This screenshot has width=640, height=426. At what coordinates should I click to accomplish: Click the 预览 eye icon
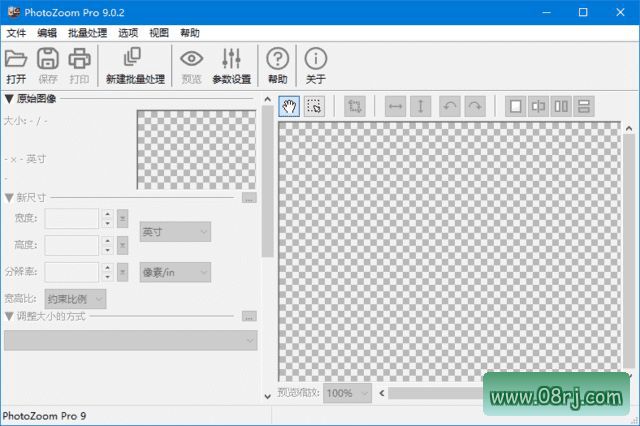(x=191, y=65)
